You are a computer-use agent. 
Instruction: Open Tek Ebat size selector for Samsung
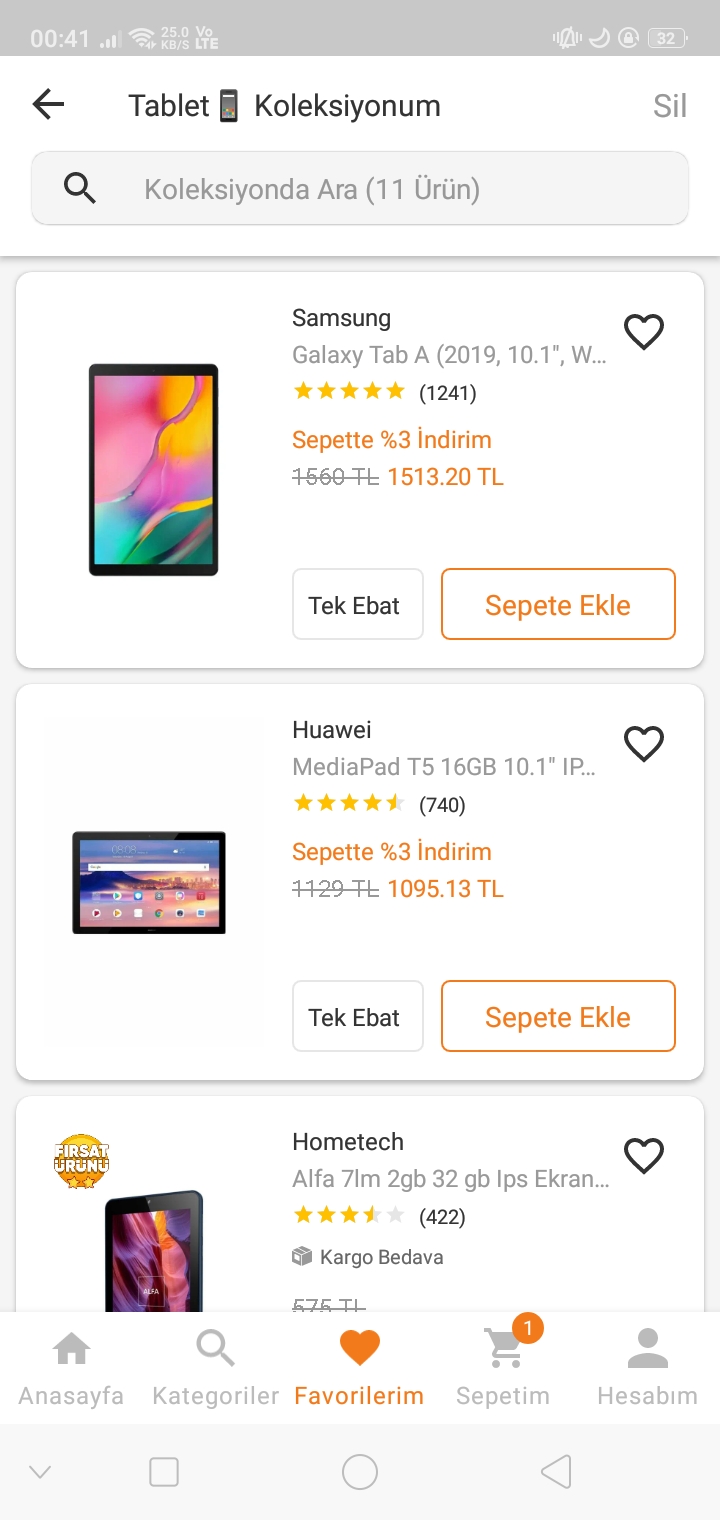coord(357,604)
